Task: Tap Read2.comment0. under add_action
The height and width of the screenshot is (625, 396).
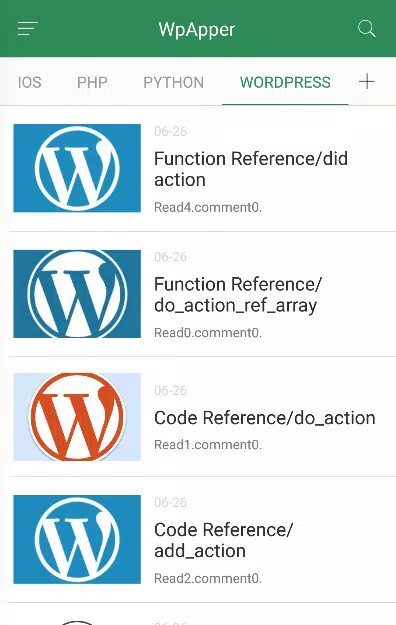Action: tap(208, 578)
